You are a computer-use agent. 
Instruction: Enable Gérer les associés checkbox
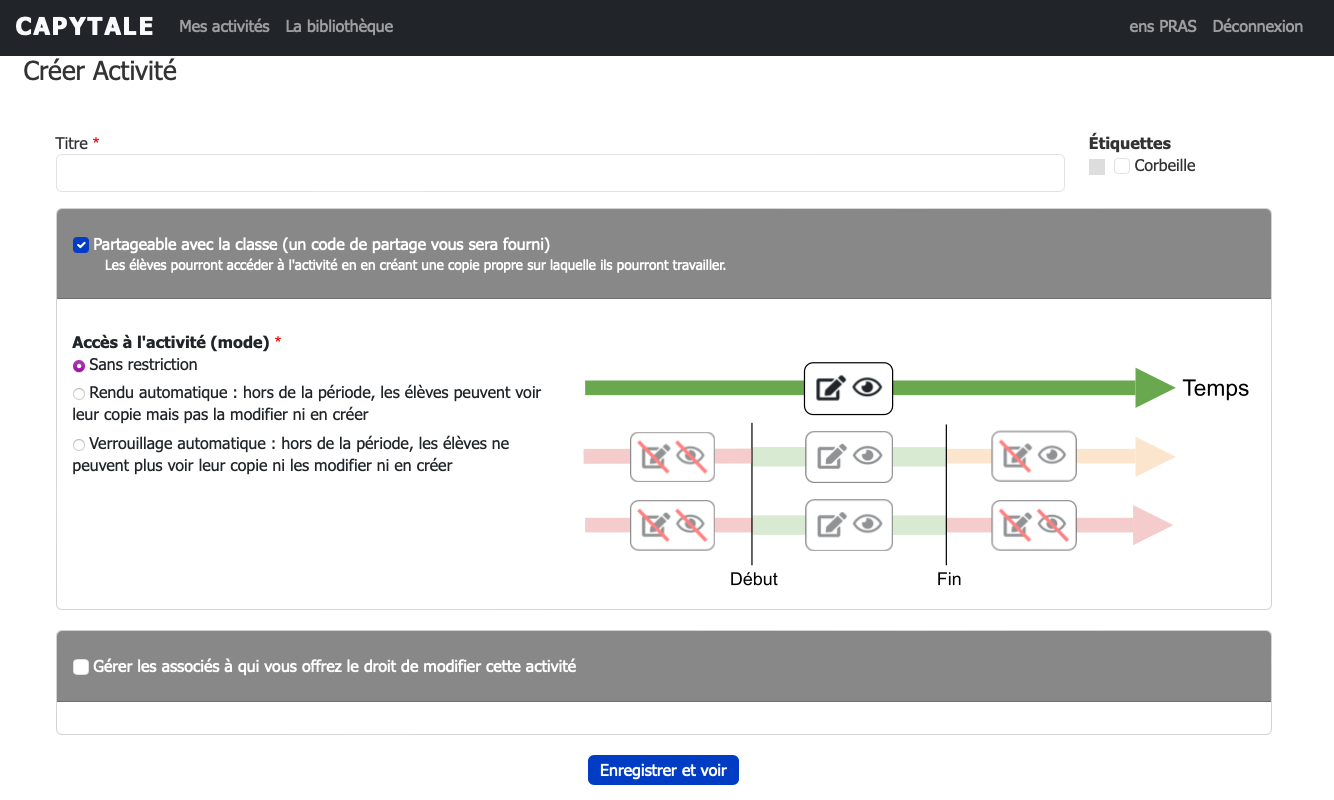[81, 667]
